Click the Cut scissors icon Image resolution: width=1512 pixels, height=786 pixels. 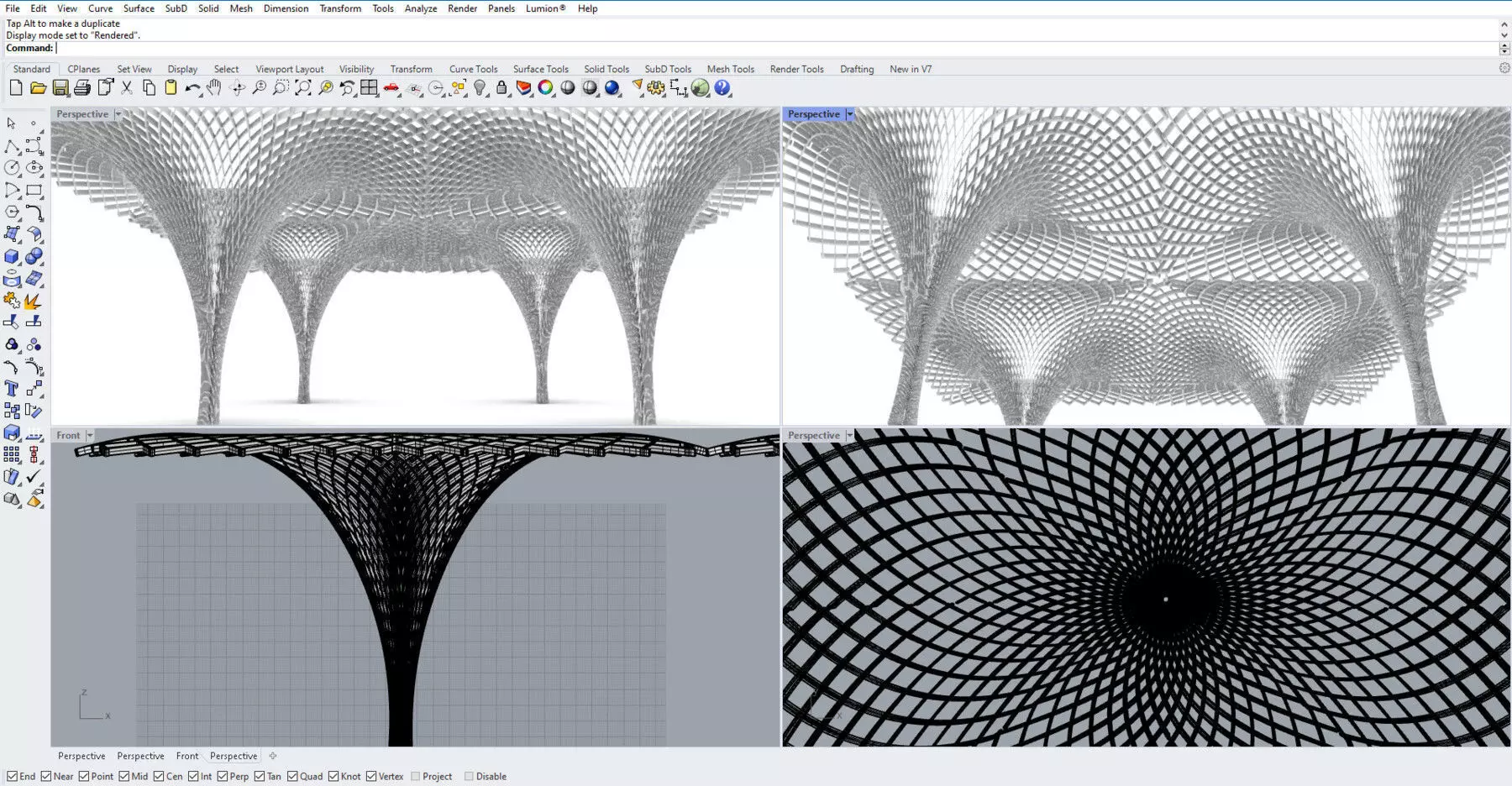[127, 88]
